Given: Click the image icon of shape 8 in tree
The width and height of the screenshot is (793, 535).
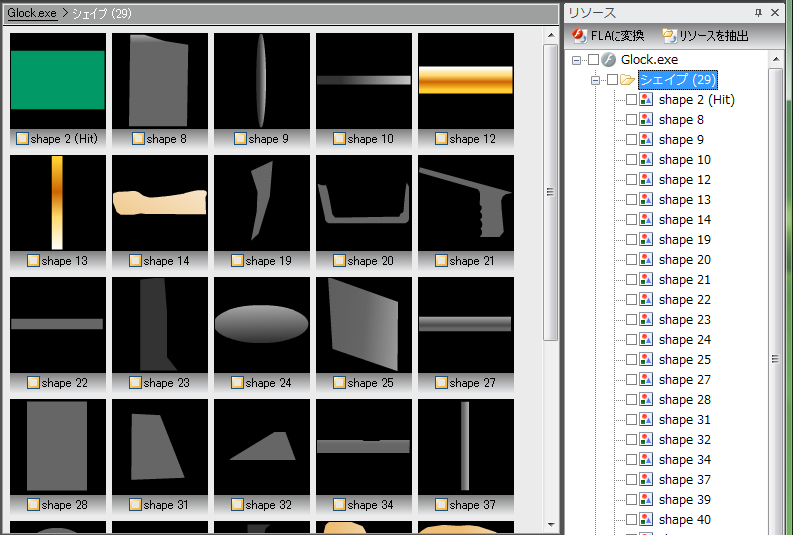Looking at the screenshot, I should click(646, 119).
